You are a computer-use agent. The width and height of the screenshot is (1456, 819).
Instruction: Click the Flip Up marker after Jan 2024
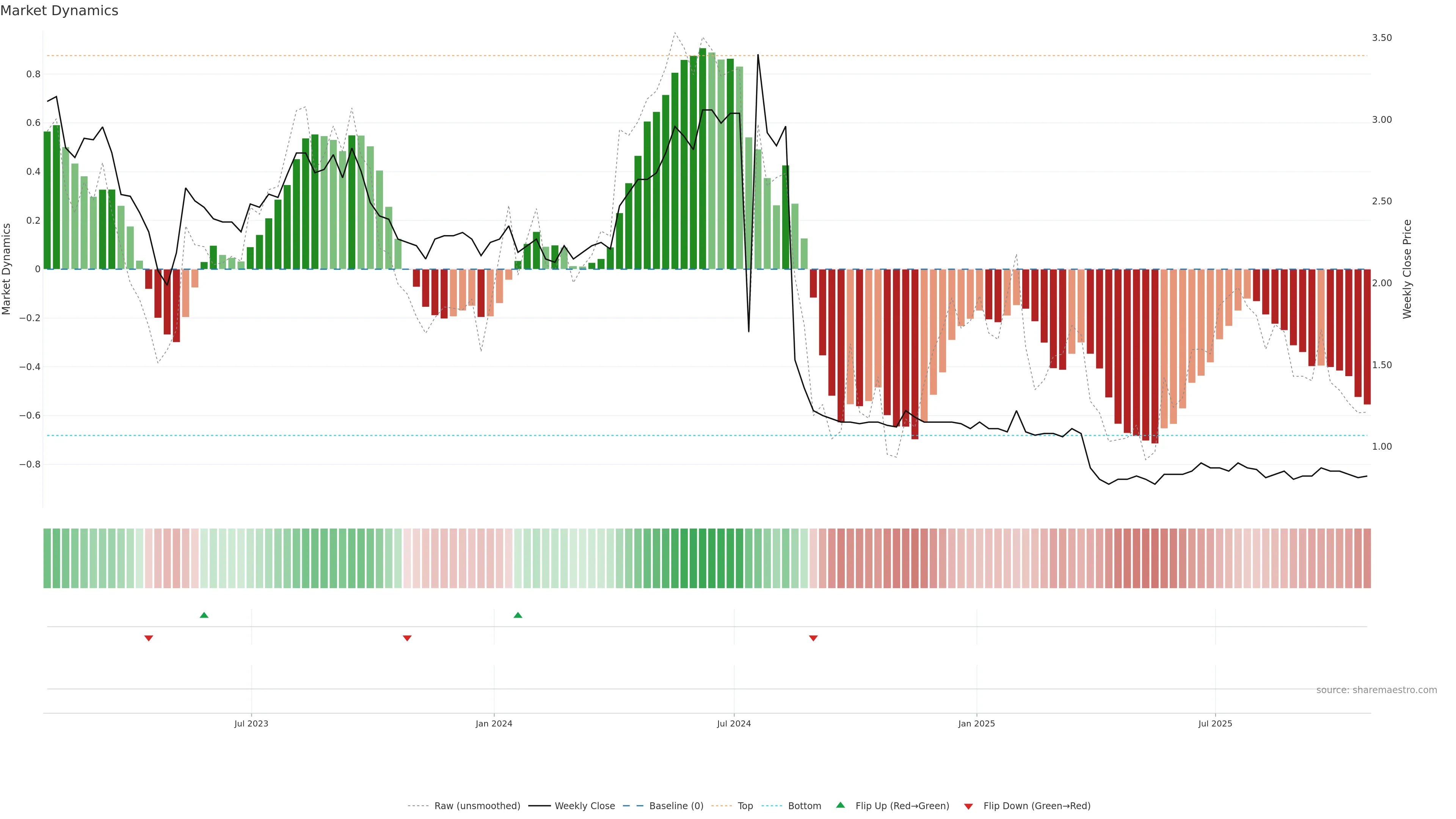[x=518, y=615]
